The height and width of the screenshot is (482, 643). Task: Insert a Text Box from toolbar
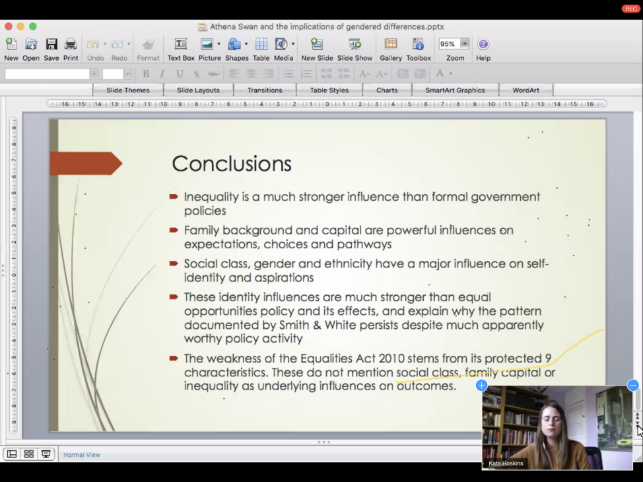click(x=181, y=45)
